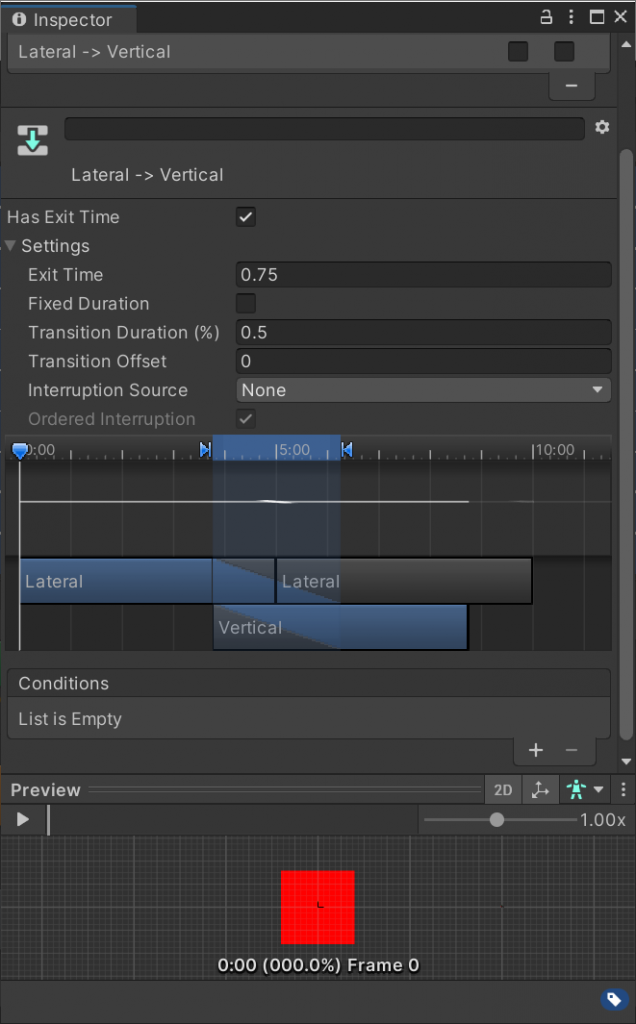Image resolution: width=636 pixels, height=1024 pixels.
Task: Open the Preview panel three-dot menu
Action: point(623,790)
